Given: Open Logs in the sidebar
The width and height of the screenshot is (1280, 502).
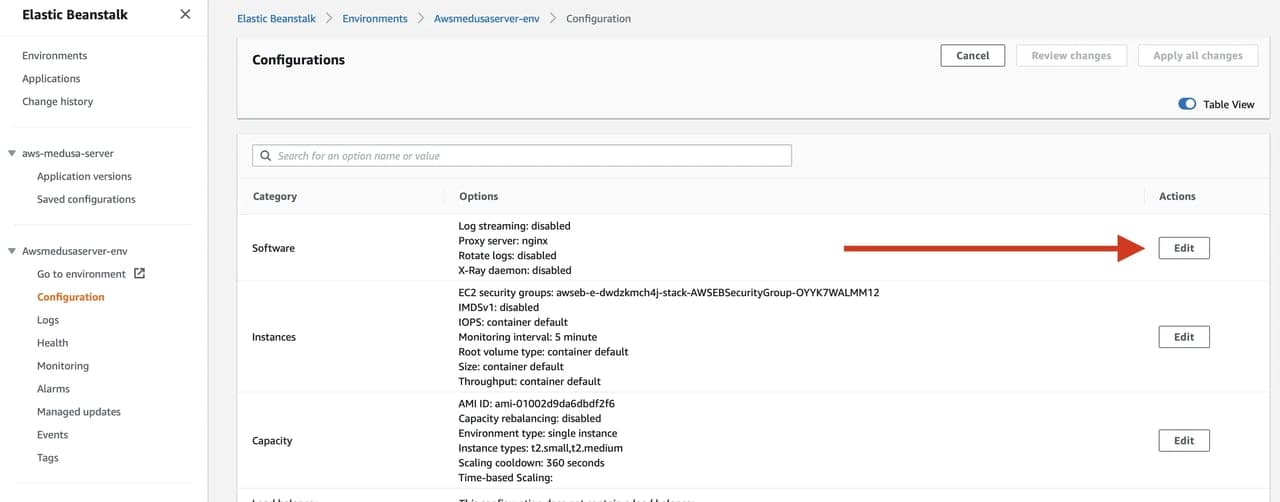Looking at the screenshot, I should (x=48, y=320).
